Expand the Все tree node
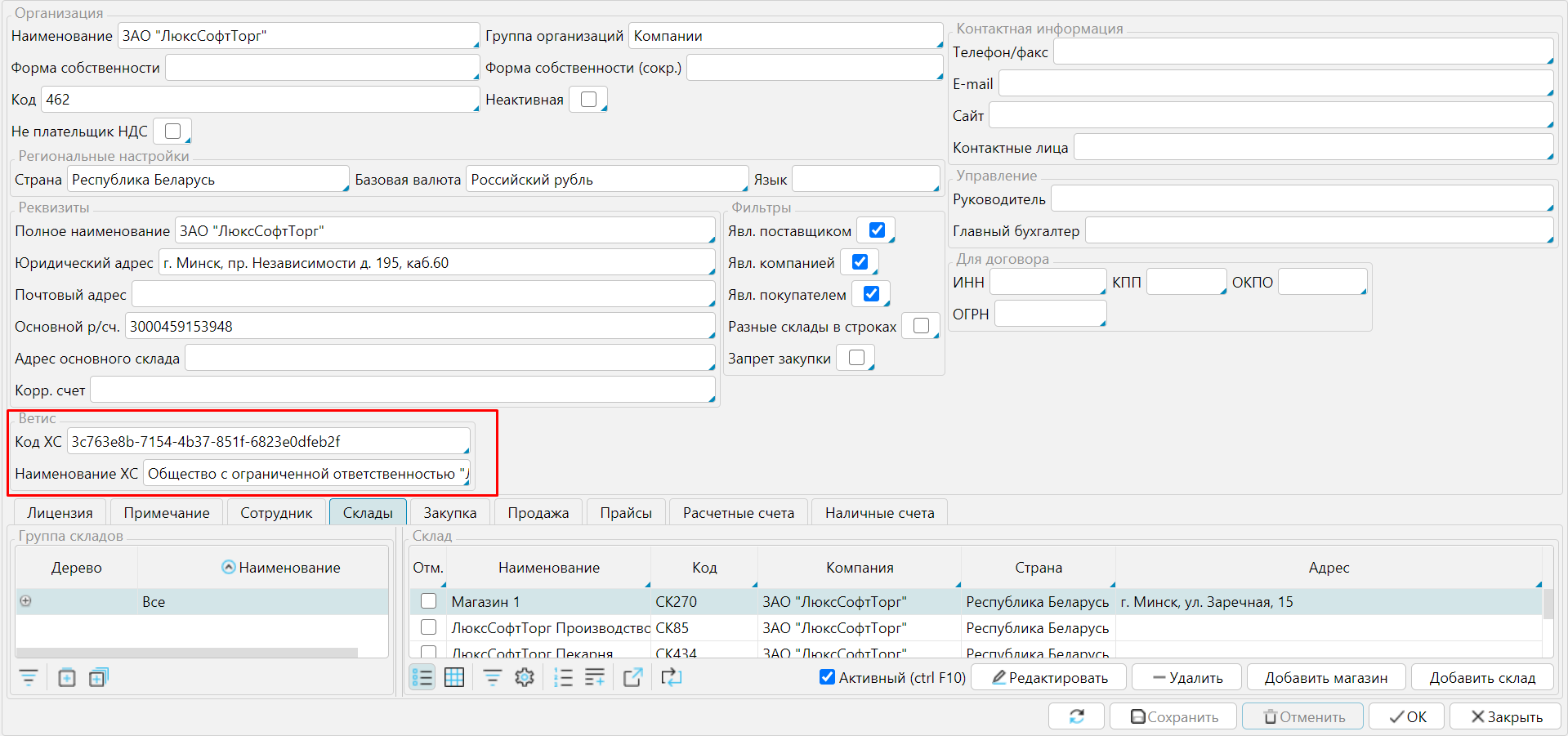The image size is (1568, 736). point(26,601)
